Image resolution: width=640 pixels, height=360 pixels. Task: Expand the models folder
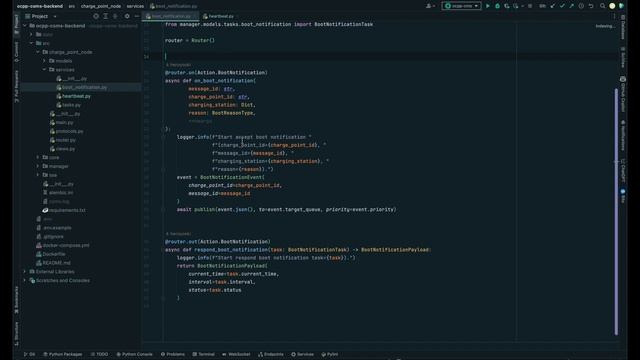(44, 61)
